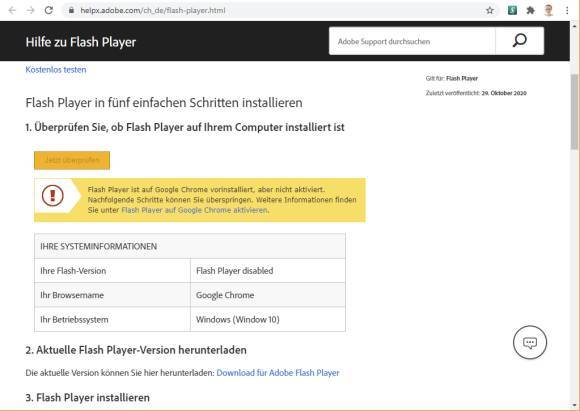Open Flash Player auf Google Chrome aktivieren link
This screenshot has height=411, width=580.
(x=194, y=210)
